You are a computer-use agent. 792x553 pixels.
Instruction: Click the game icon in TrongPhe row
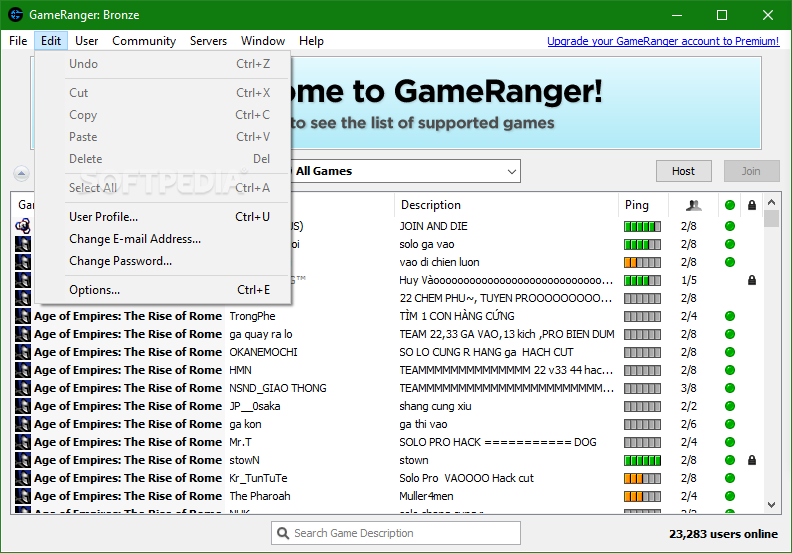[23, 316]
